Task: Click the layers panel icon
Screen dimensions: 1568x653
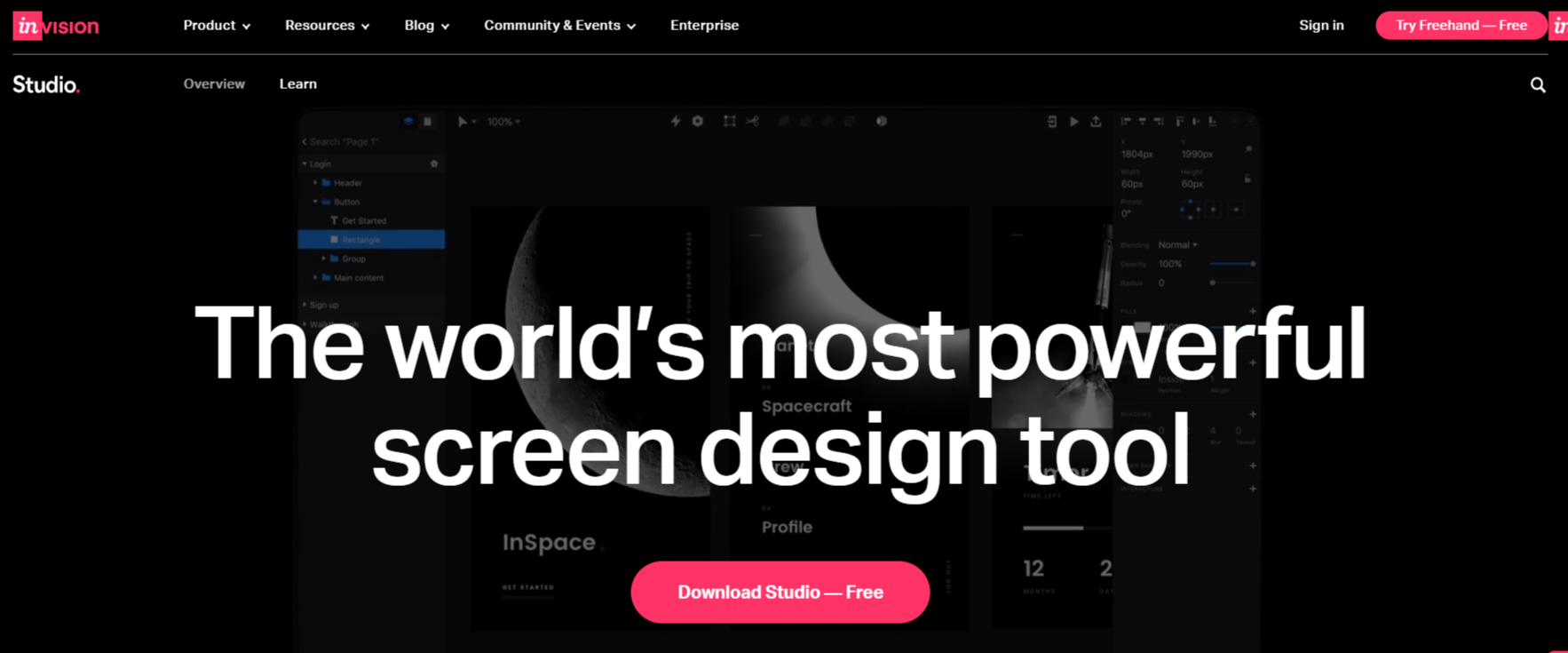Action: pyautogui.click(x=408, y=122)
